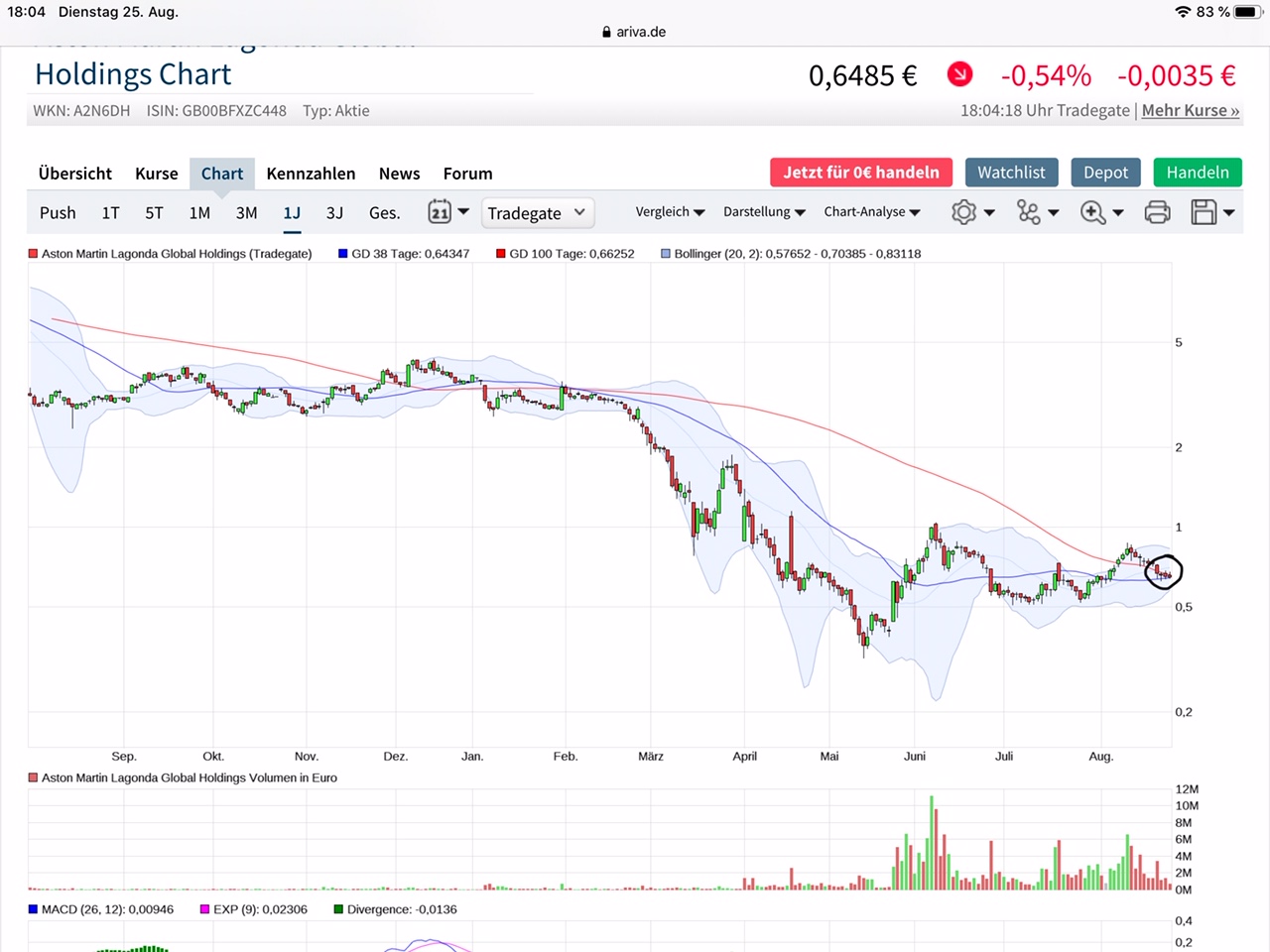Click the Depot button
1270x952 pixels.
1106,173
